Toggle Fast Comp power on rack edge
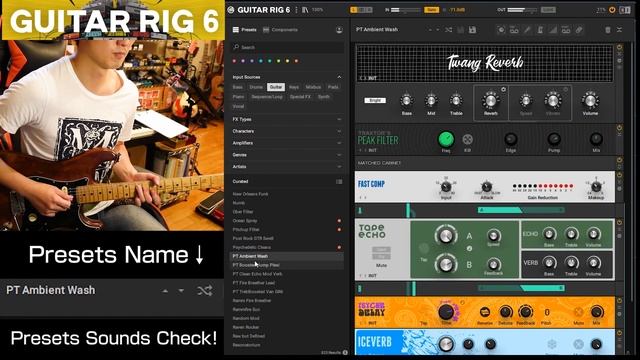Viewport: 640px width, 360px height. 619,175
